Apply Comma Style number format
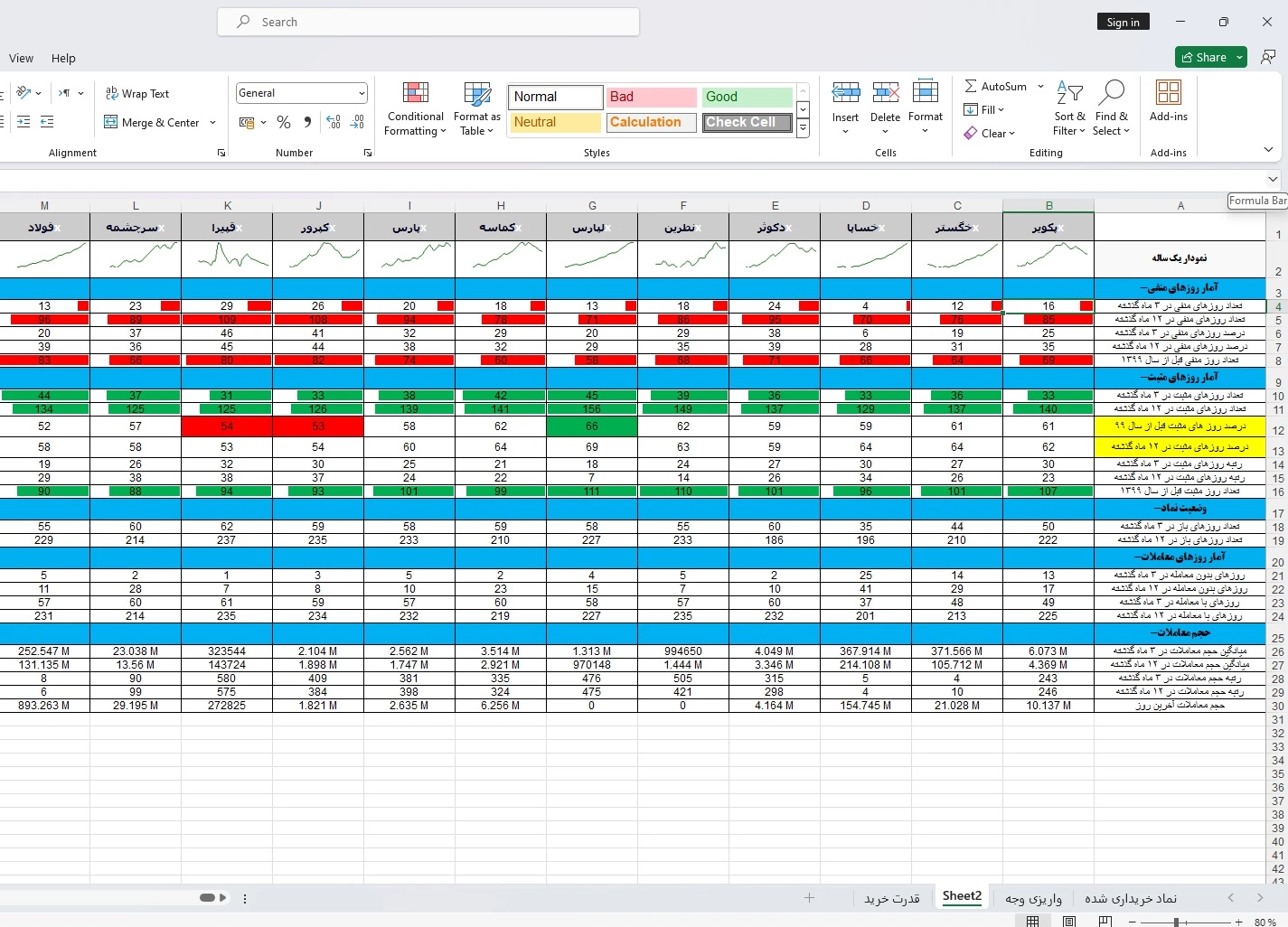1288x927 pixels. click(x=307, y=122)
